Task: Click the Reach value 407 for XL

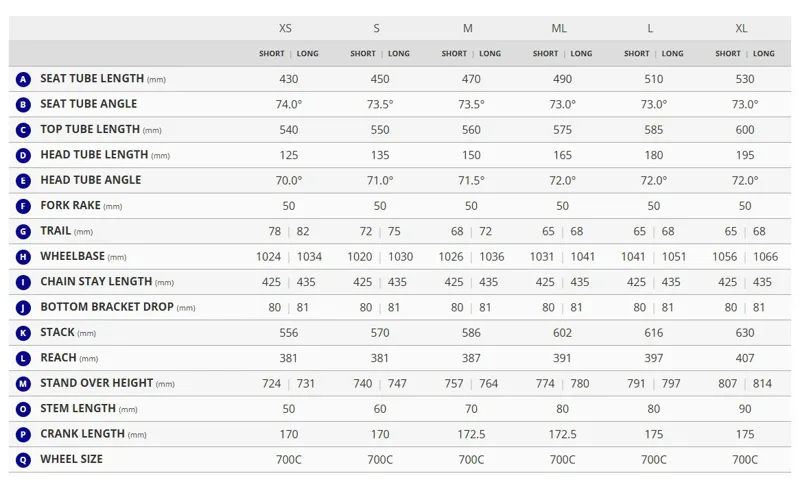Action: click(745, 358)
